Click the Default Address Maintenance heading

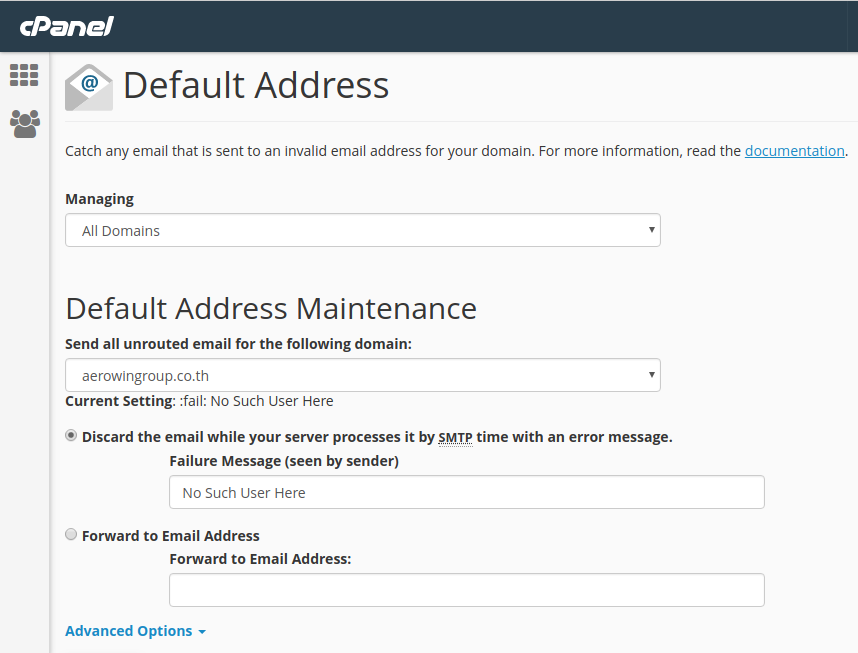pyautogui.click(x=270, y=307)
